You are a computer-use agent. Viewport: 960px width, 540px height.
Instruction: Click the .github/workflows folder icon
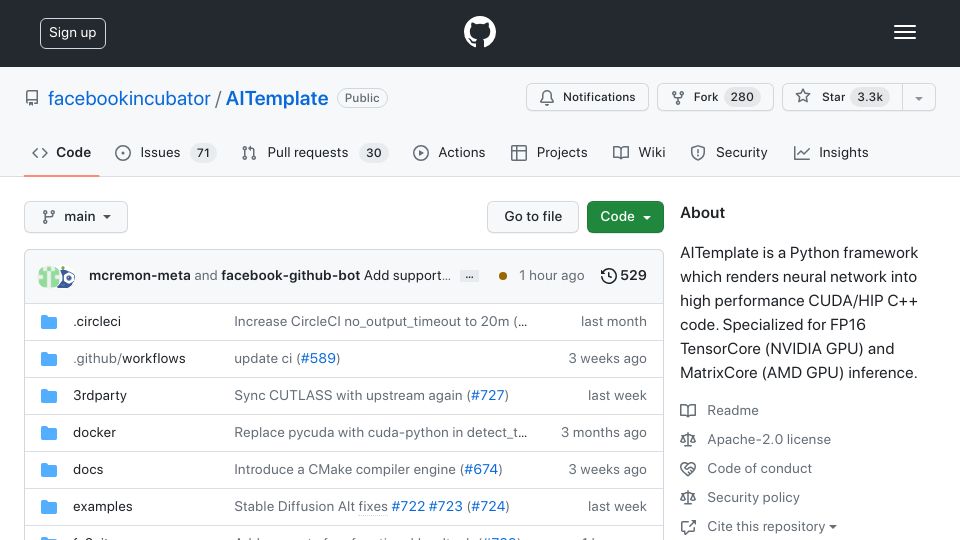[49, 359]
